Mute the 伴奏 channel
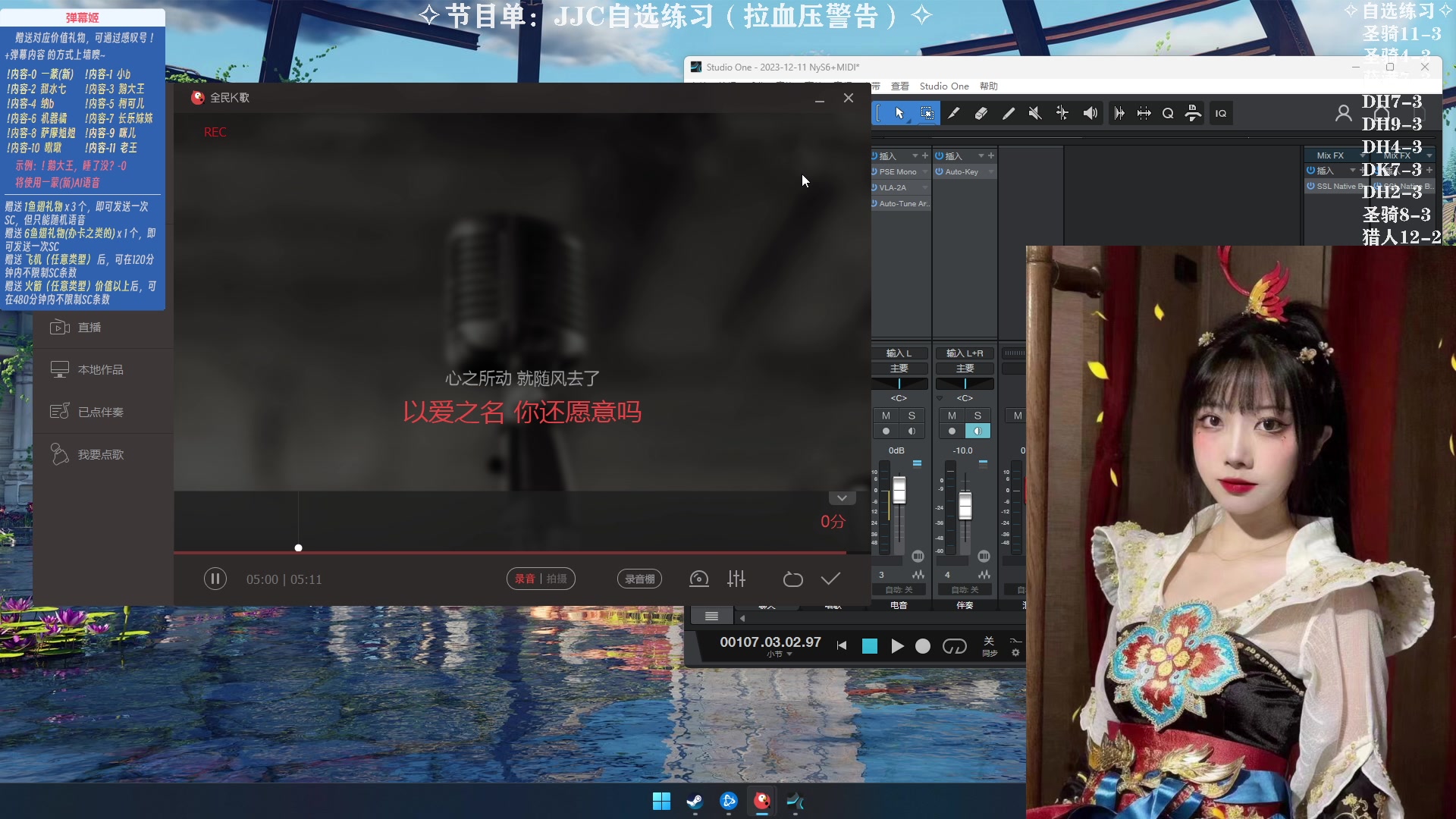This screenshot has width=1456, height=819. (x=952, y=416)
